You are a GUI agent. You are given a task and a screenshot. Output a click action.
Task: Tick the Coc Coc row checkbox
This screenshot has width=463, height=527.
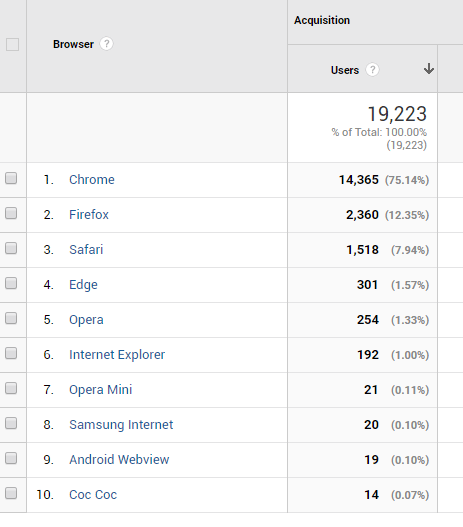pos(11,493)
